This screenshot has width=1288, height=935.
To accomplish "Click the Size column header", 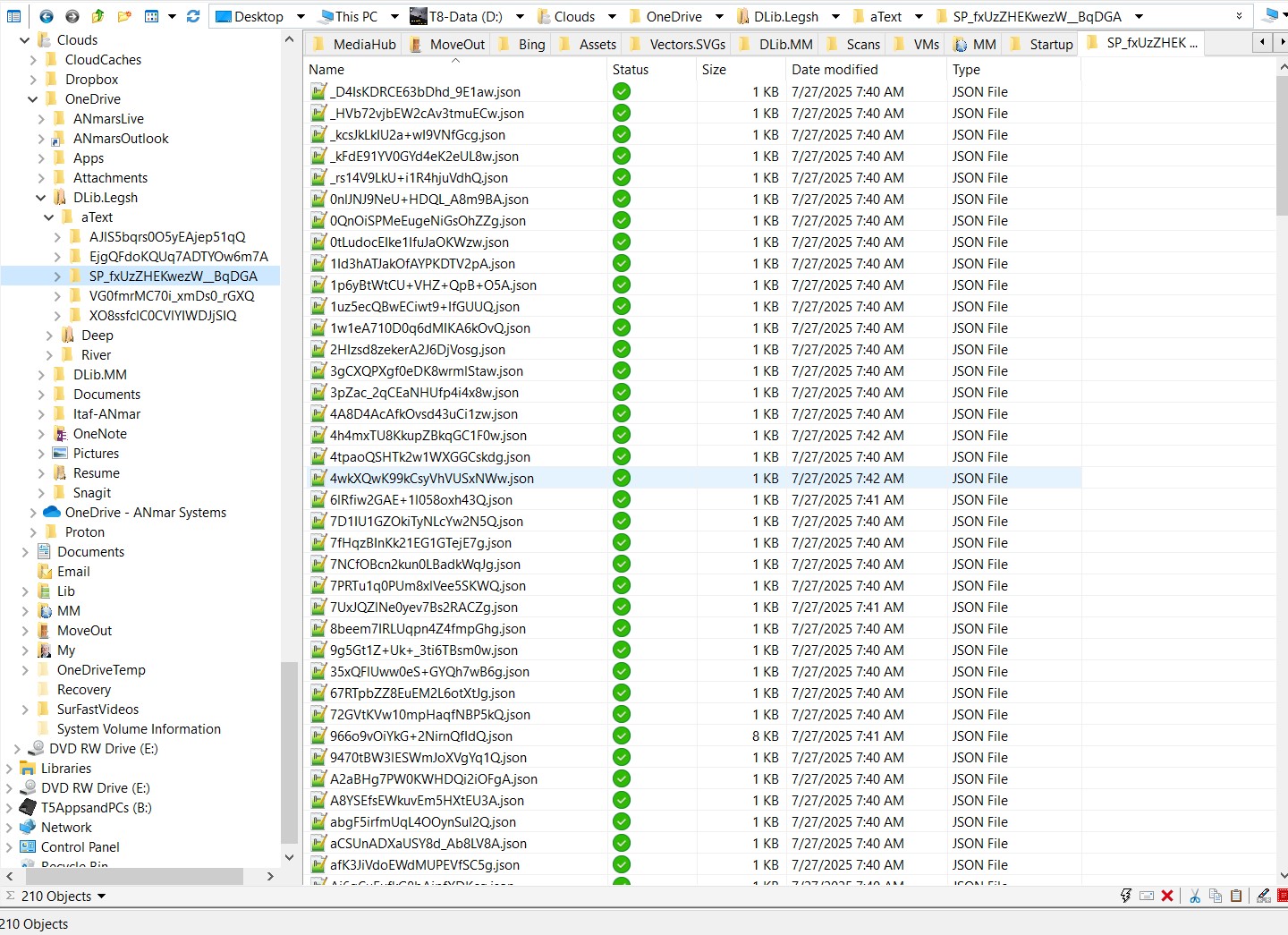I will (714, 69).
